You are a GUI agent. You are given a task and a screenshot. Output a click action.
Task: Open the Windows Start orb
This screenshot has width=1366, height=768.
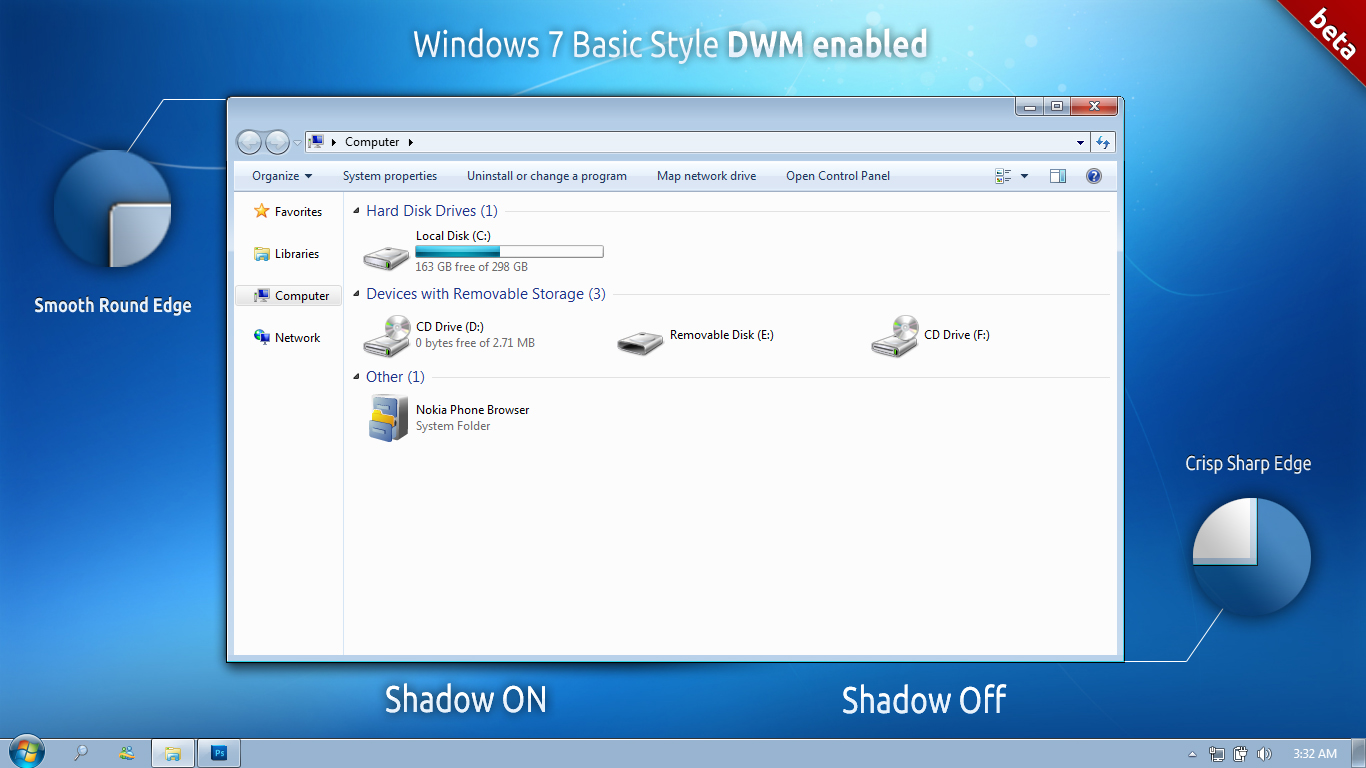[26, 752]
